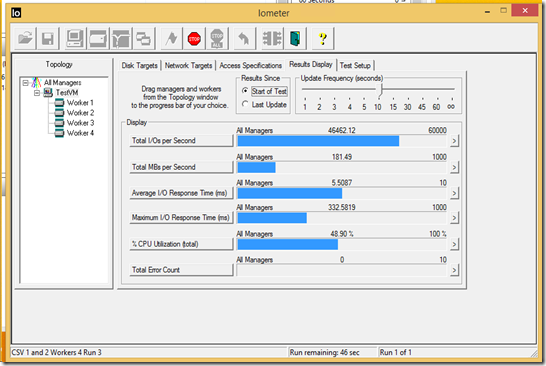Disconnect the selected worker or manager
This screenshot has height=366, width=546.
[272, 38]
